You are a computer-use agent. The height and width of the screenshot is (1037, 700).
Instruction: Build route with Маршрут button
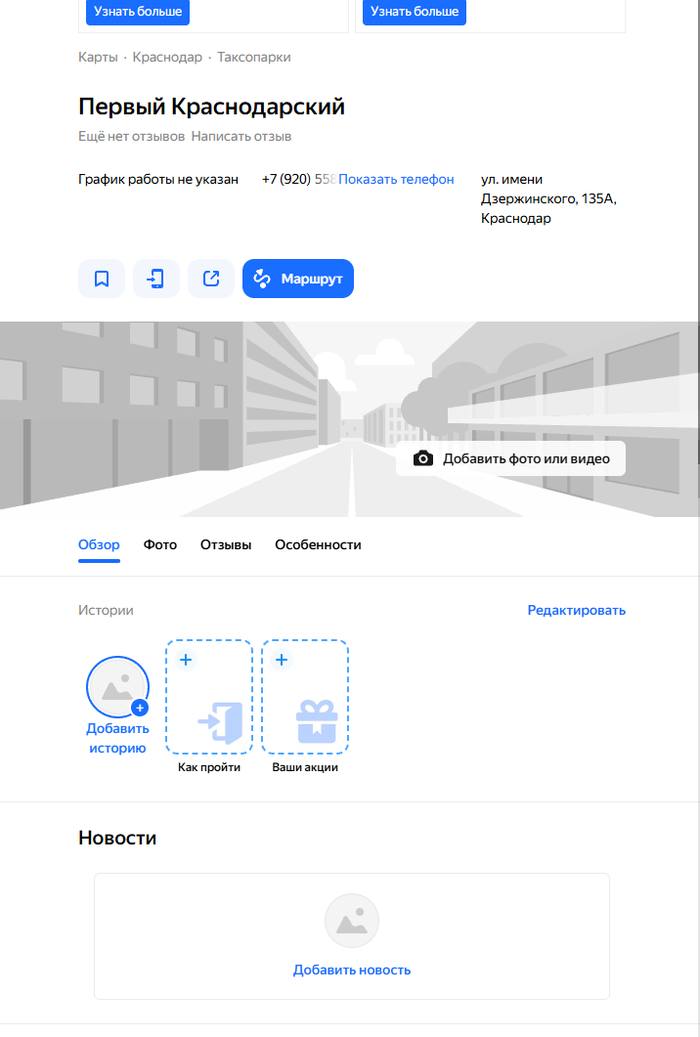[298, 278]
